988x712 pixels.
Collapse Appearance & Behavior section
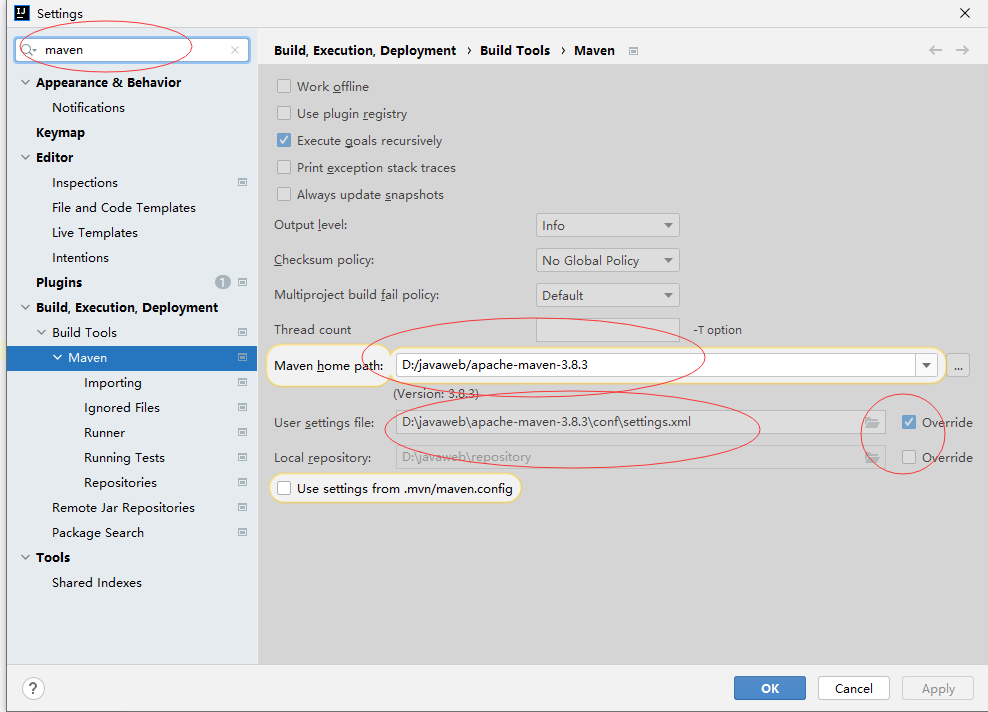(25, 83)
